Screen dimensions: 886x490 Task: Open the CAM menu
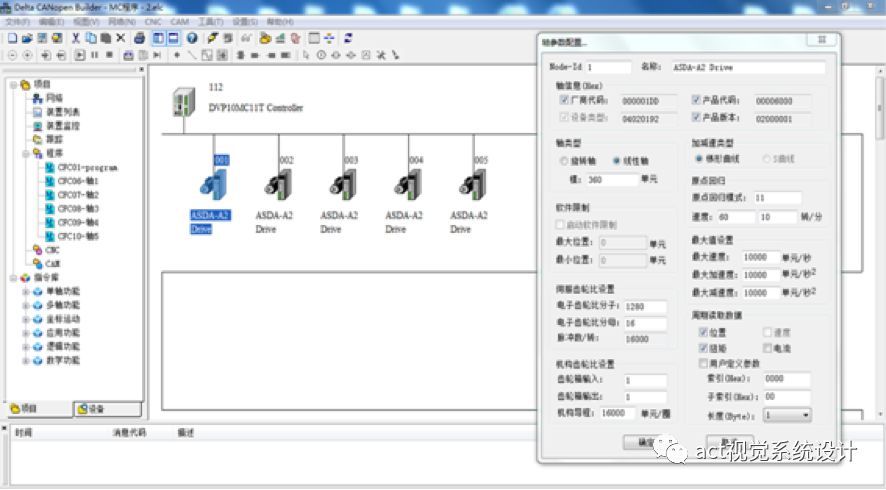(180, 22)
